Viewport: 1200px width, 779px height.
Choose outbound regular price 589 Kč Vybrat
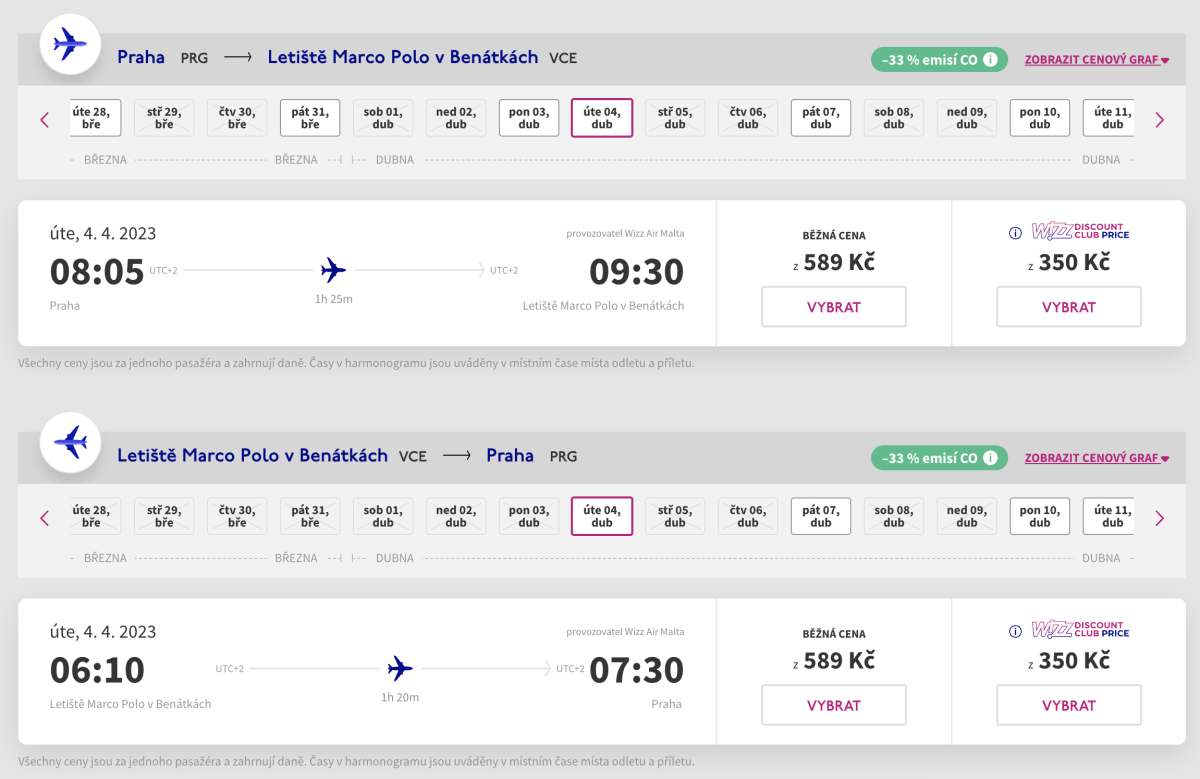(x=833, y=307)
